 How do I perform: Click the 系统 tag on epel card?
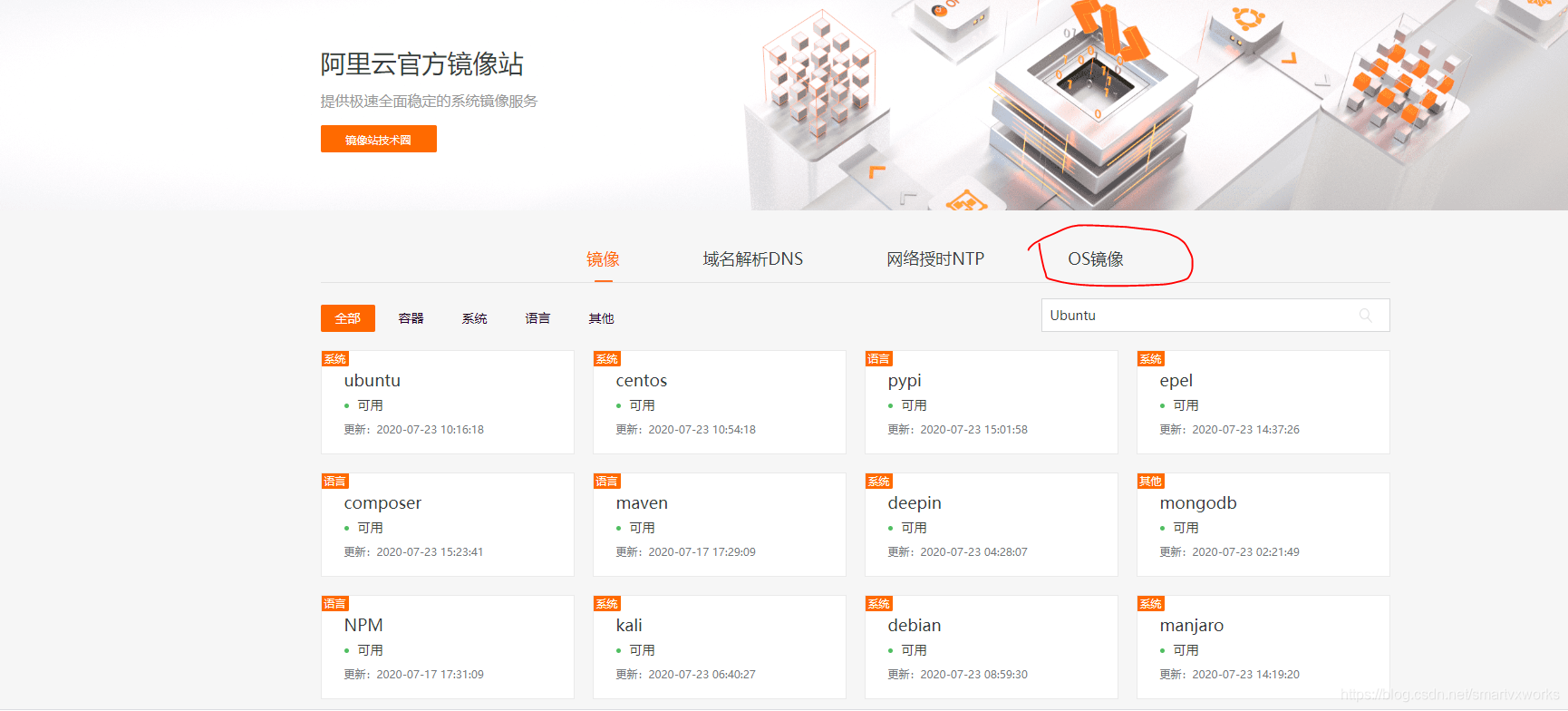click(x=1151, y=359)
